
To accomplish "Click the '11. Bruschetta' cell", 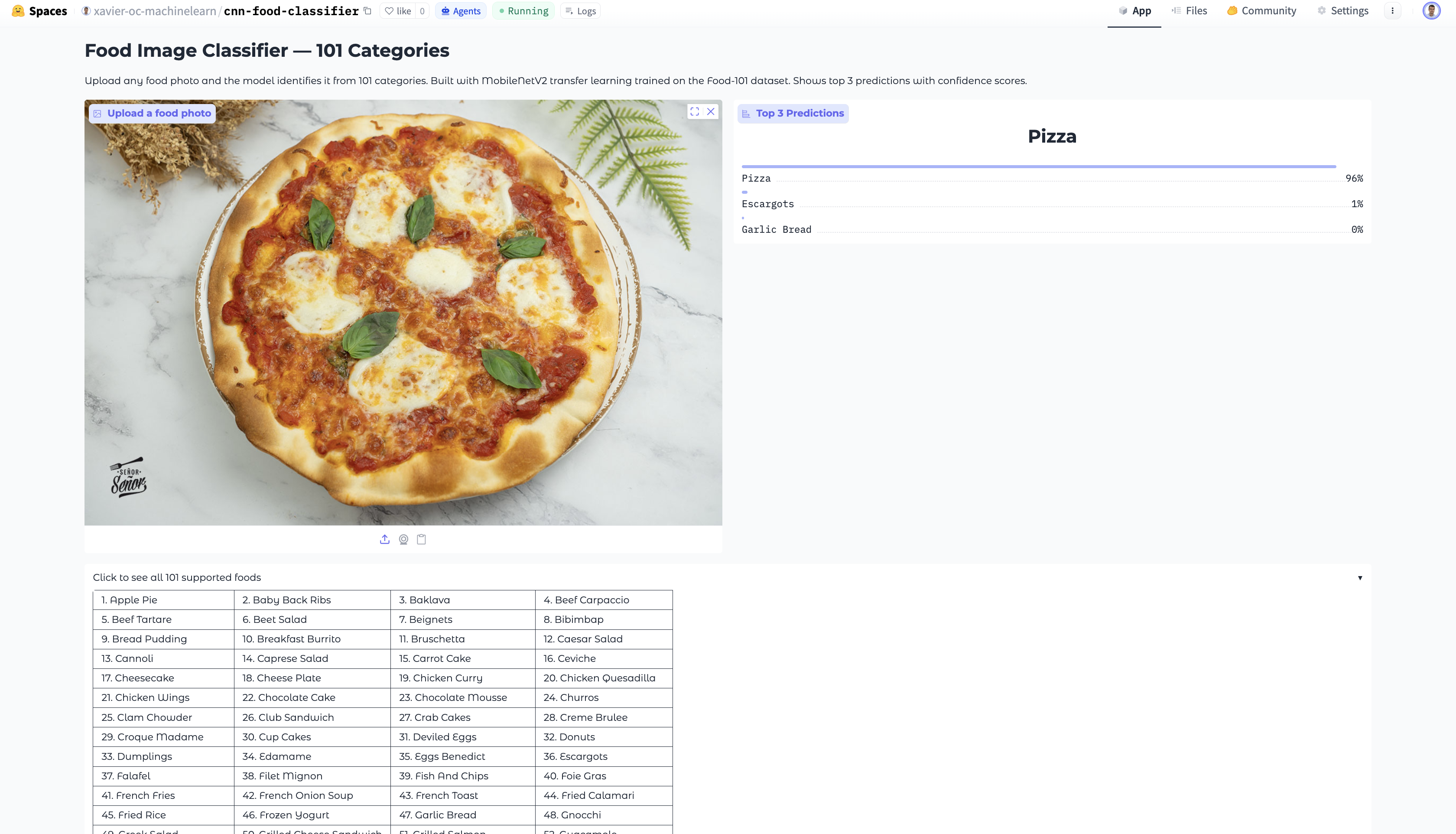I will pos(463,639).
